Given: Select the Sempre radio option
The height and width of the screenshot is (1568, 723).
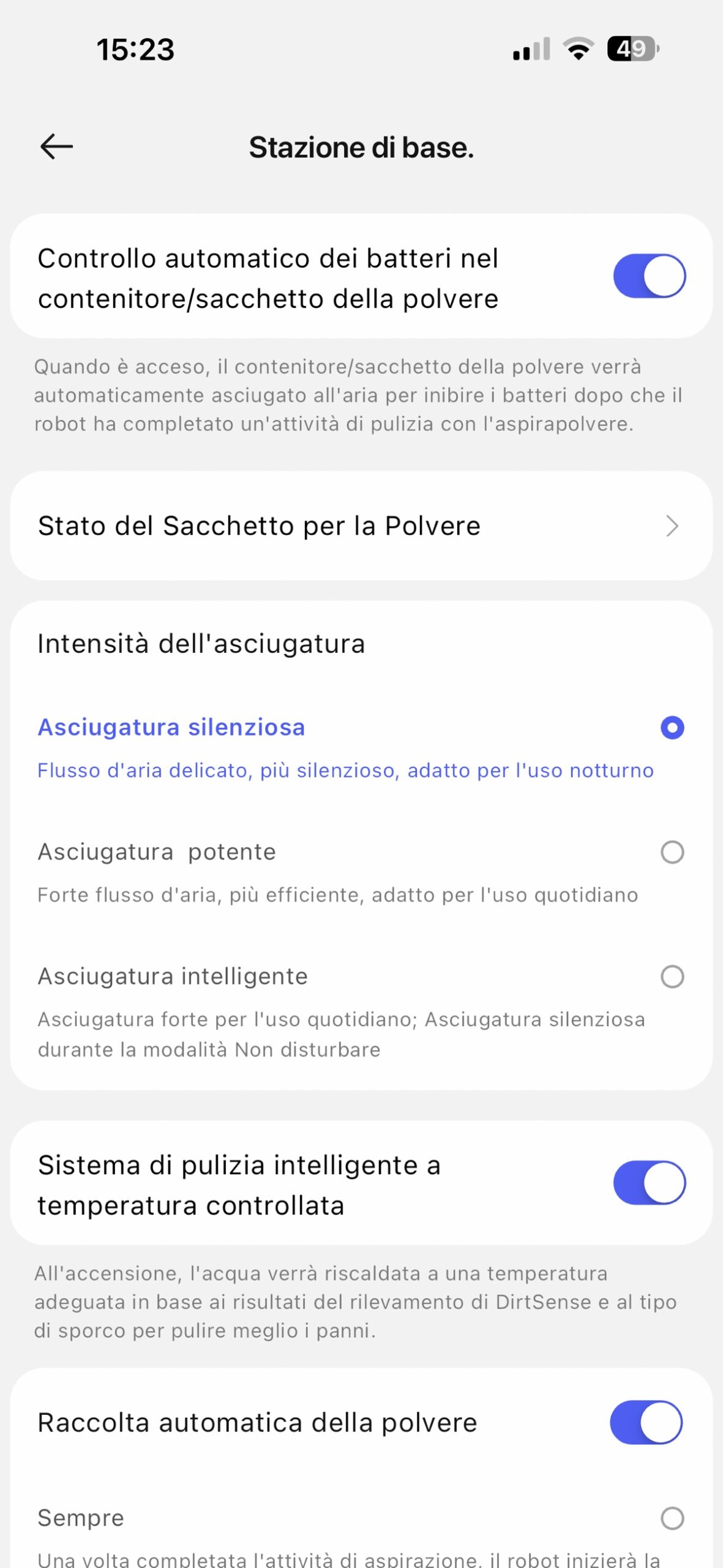Looking at the screenshot, I should click(672, 1518).
